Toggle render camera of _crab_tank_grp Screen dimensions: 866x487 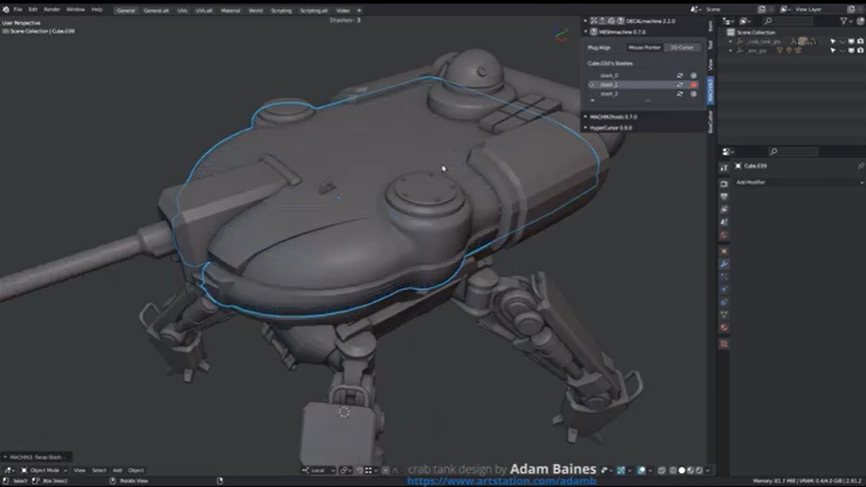(860, 41)
